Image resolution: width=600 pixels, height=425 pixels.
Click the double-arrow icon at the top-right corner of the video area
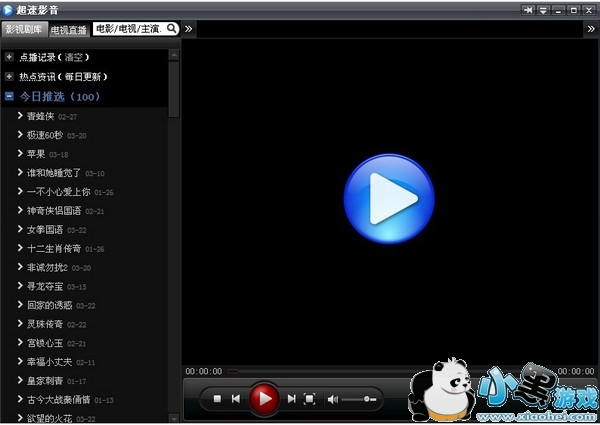point(591,29)
